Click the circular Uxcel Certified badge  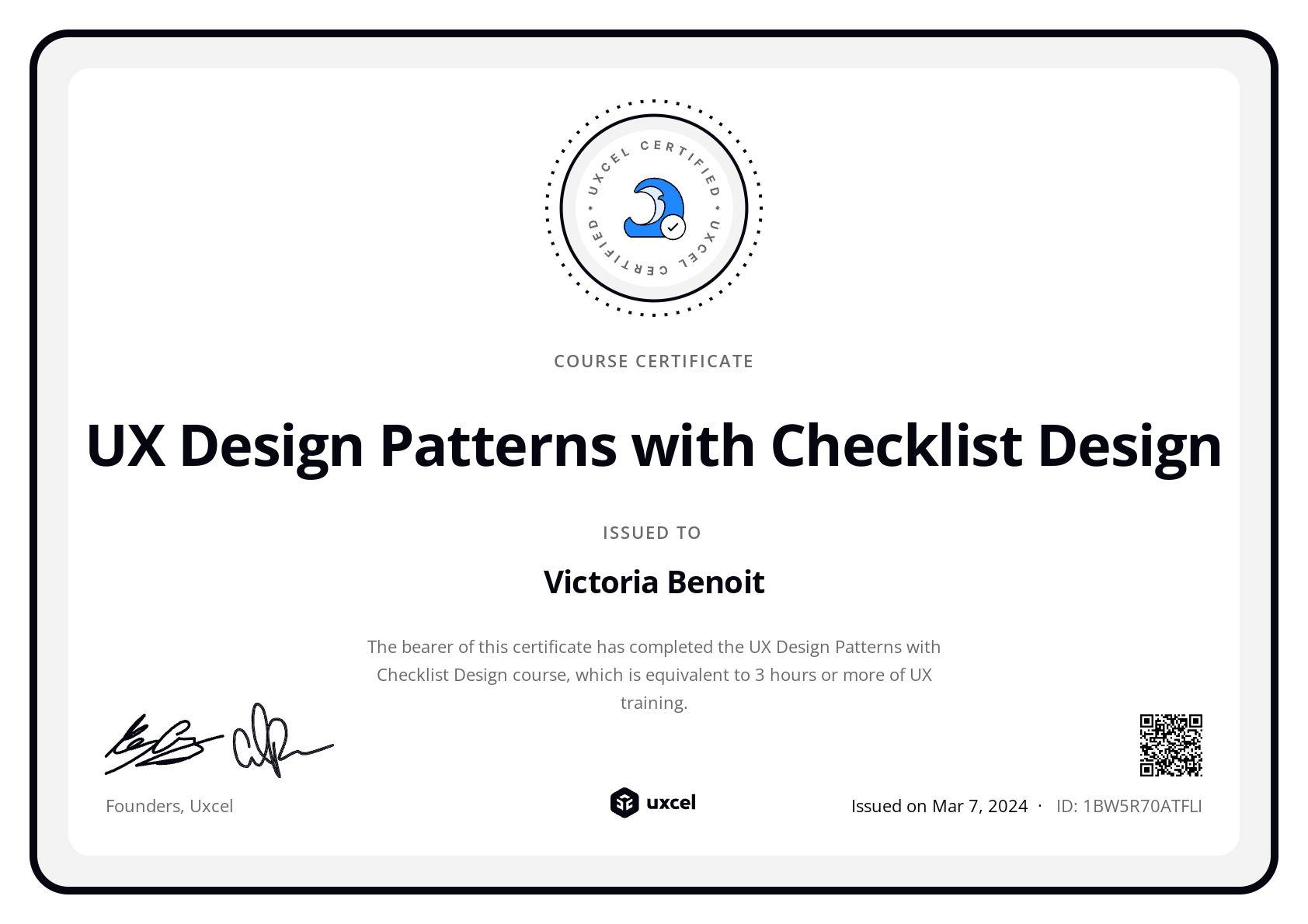[654, 208]
